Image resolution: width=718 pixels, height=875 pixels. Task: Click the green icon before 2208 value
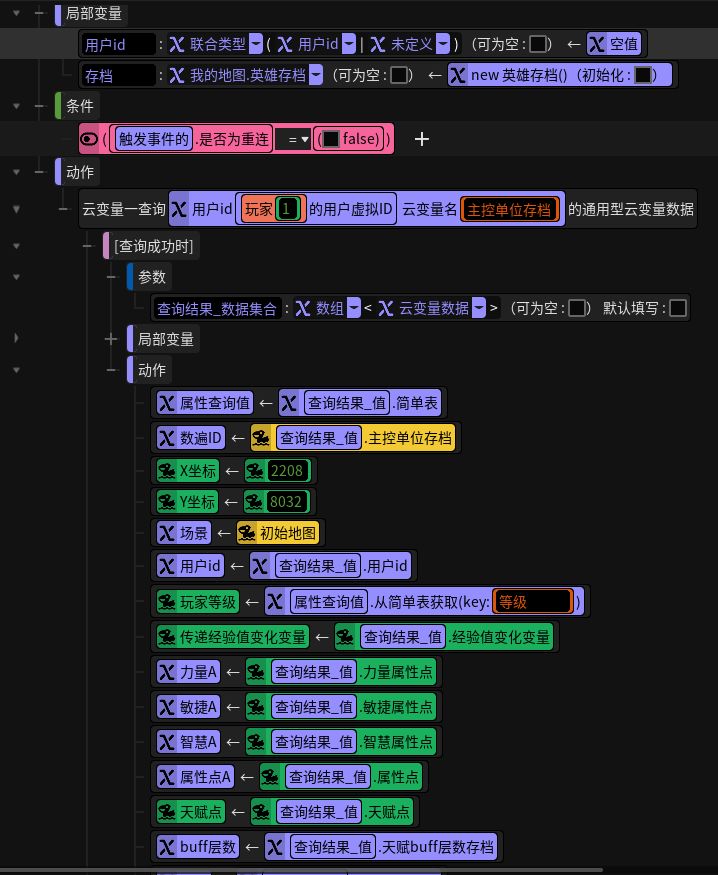click(254, 471)
